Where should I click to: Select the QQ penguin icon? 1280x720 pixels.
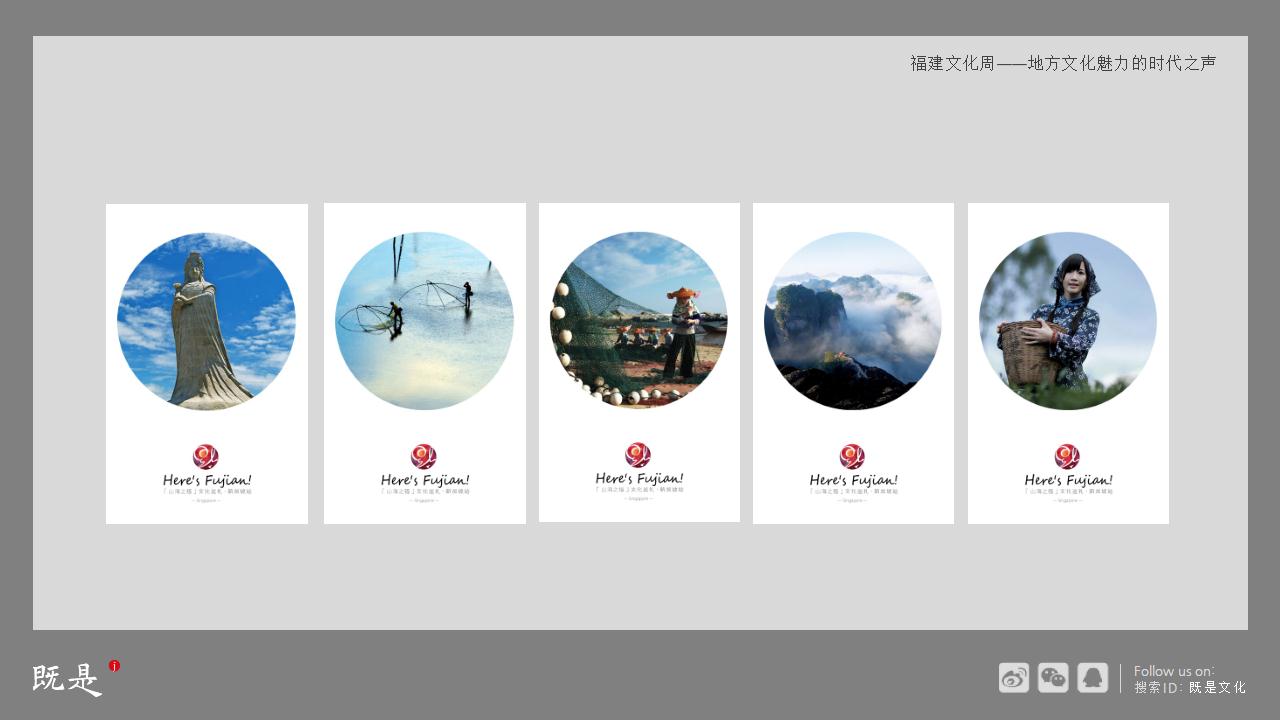(x=1092, y=678)
